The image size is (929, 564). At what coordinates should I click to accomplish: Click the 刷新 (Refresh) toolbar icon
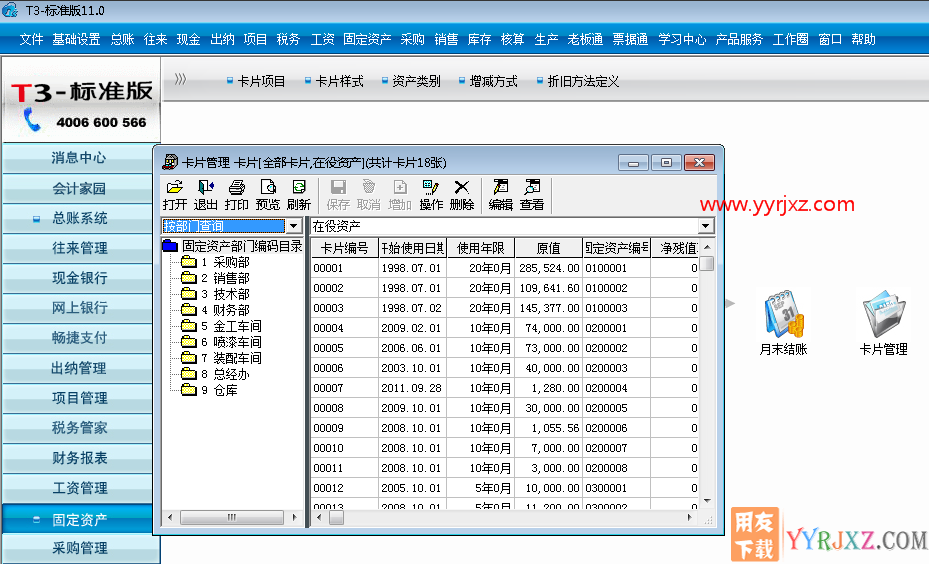pyautogui.click(x=299, y=196)
